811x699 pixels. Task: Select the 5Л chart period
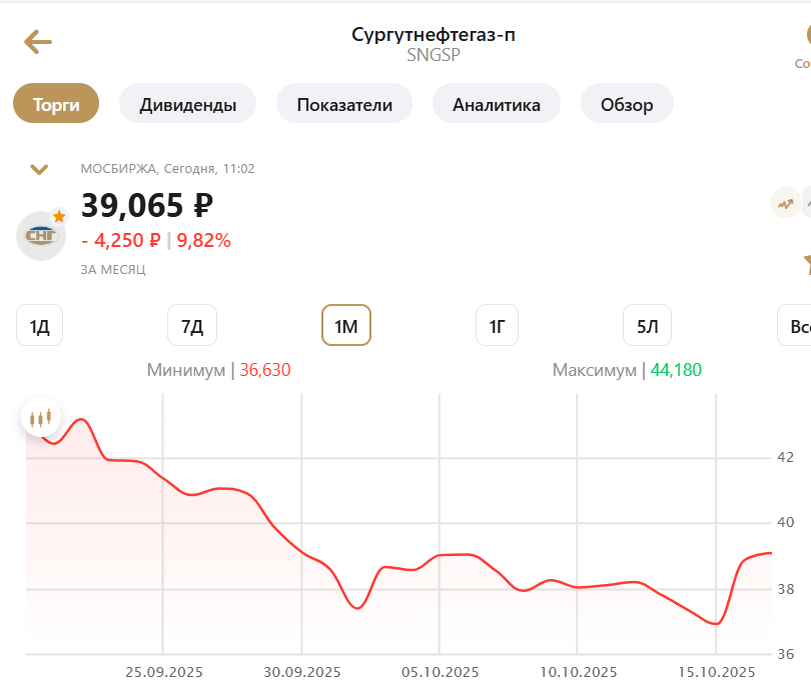click(x=648, y=325)
